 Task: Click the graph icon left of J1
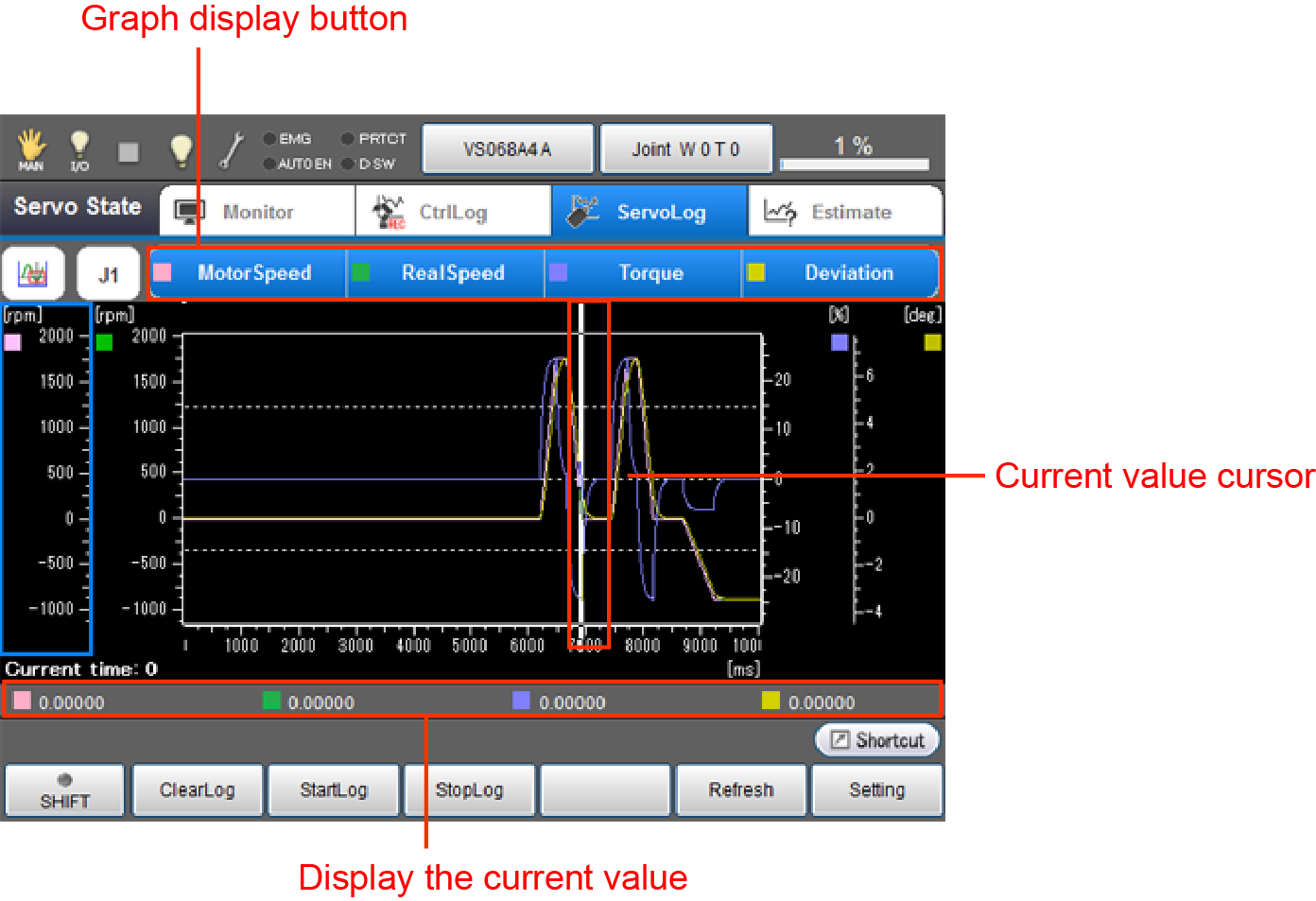coord(33,274)
